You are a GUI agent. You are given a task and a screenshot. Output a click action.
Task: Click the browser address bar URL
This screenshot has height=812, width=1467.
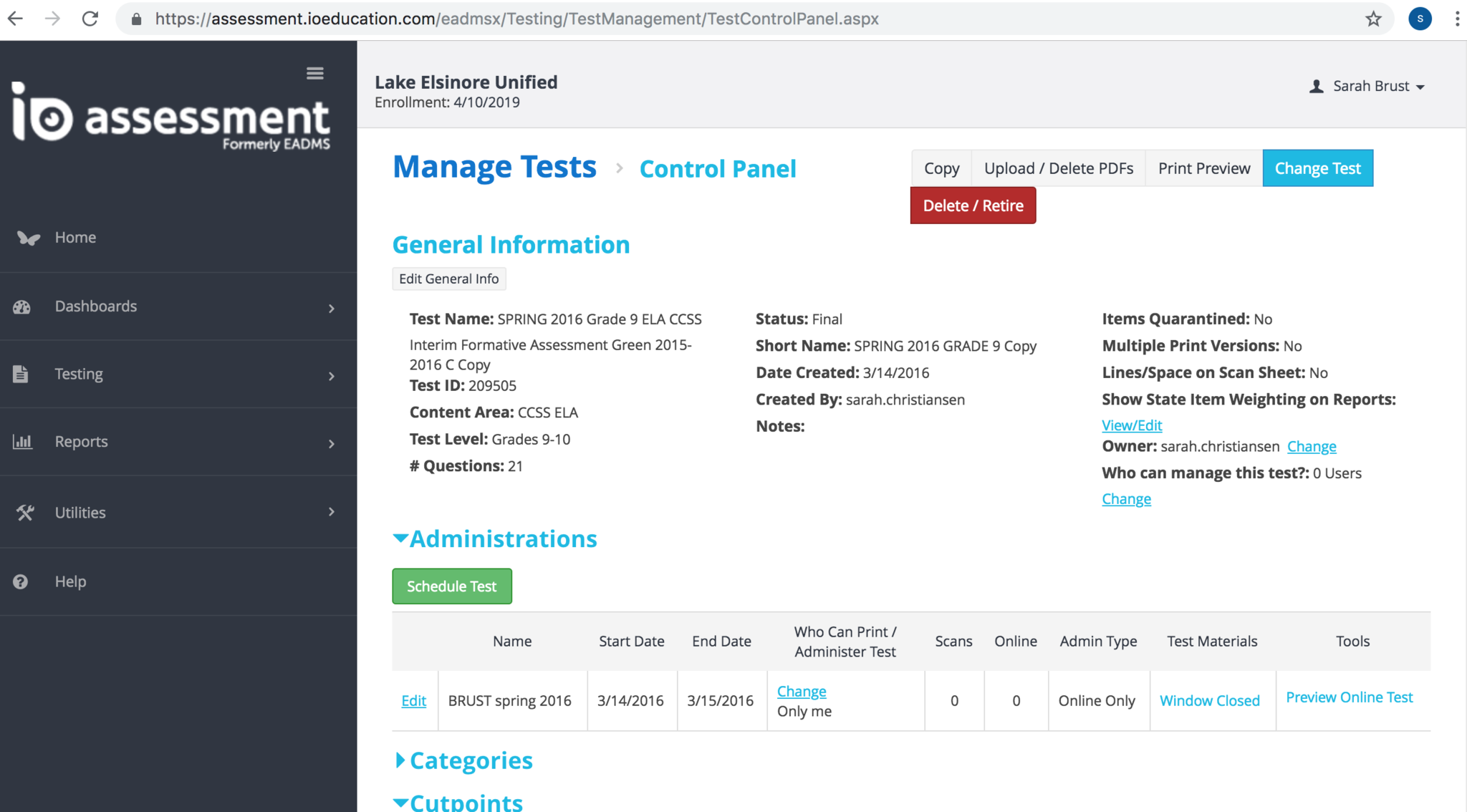point(516,19)
